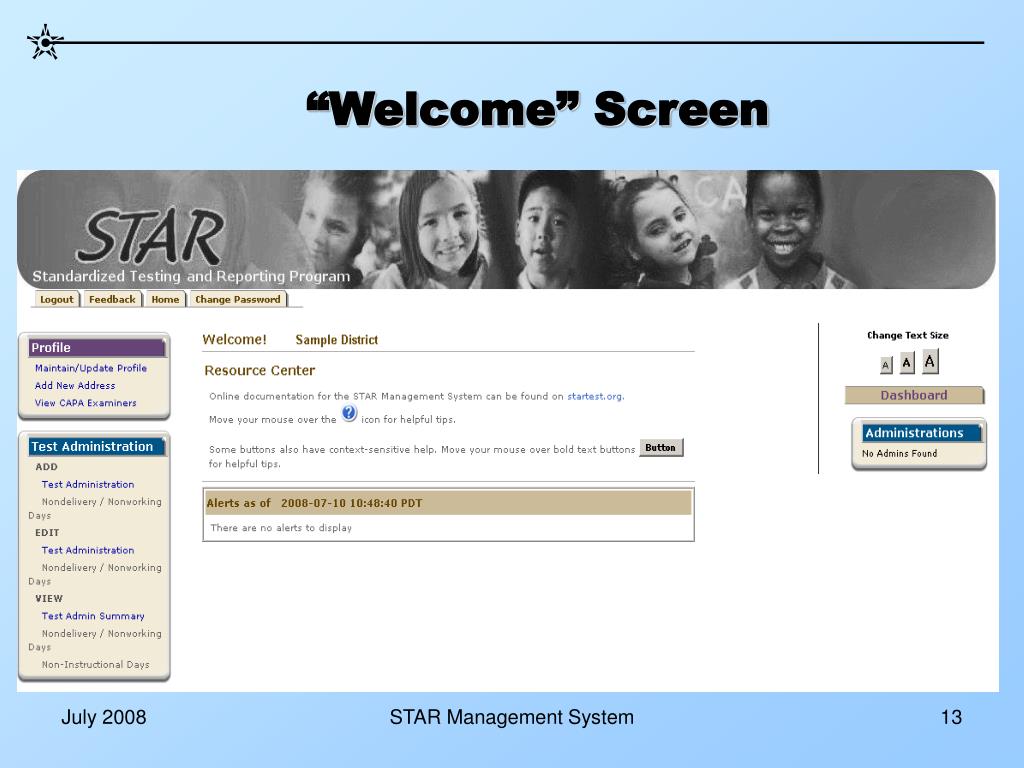Click the ADD section label
This screenshot has width=1024, height=768.
46,467
